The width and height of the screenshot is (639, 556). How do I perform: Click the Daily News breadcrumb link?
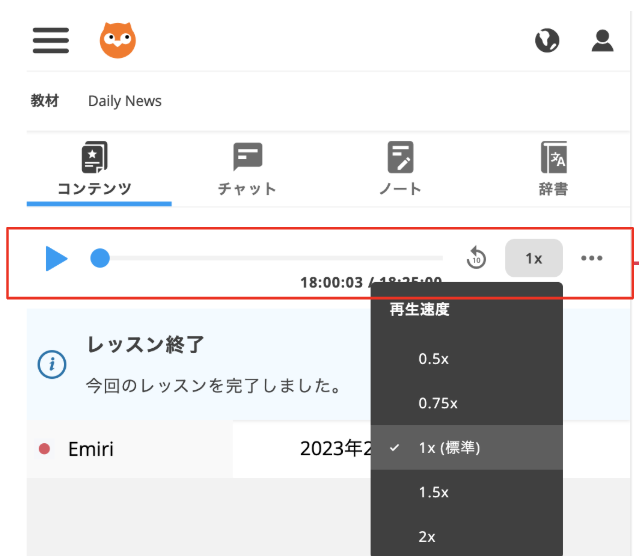(125, 101)
